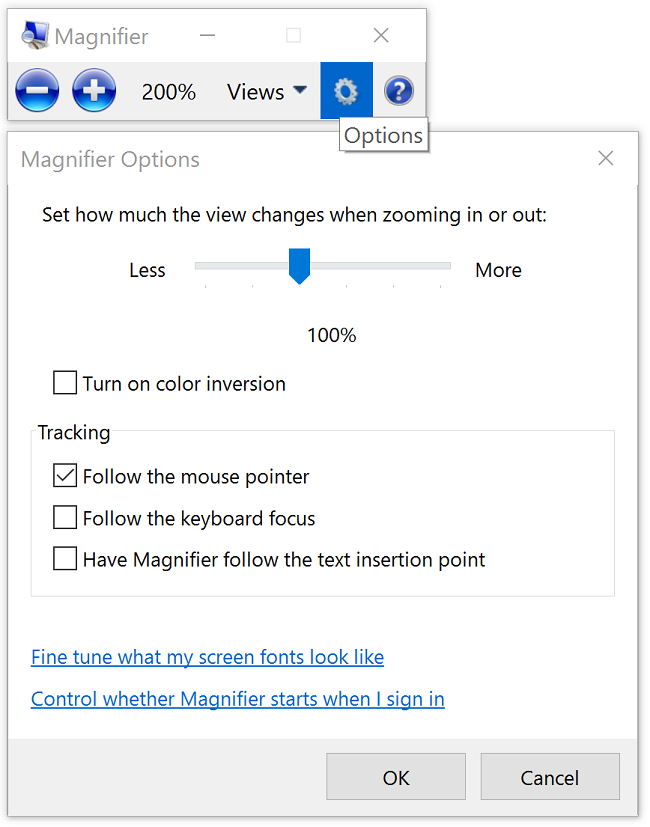The width and height of the screenshot is (650, 827).
Task: Click the Help question mark icon
Action: point(398,90)
